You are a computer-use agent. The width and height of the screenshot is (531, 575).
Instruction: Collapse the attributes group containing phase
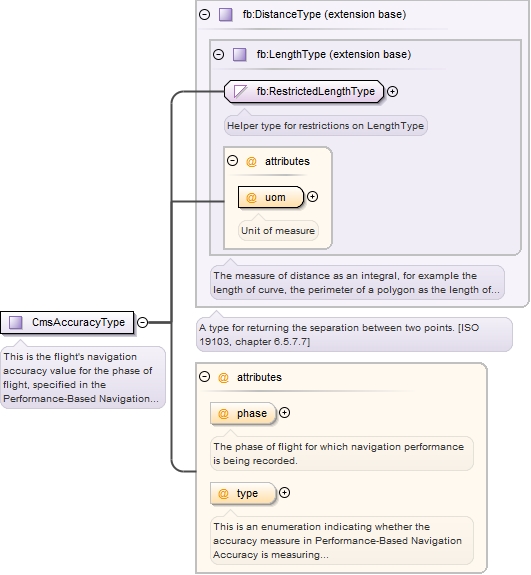205,377
